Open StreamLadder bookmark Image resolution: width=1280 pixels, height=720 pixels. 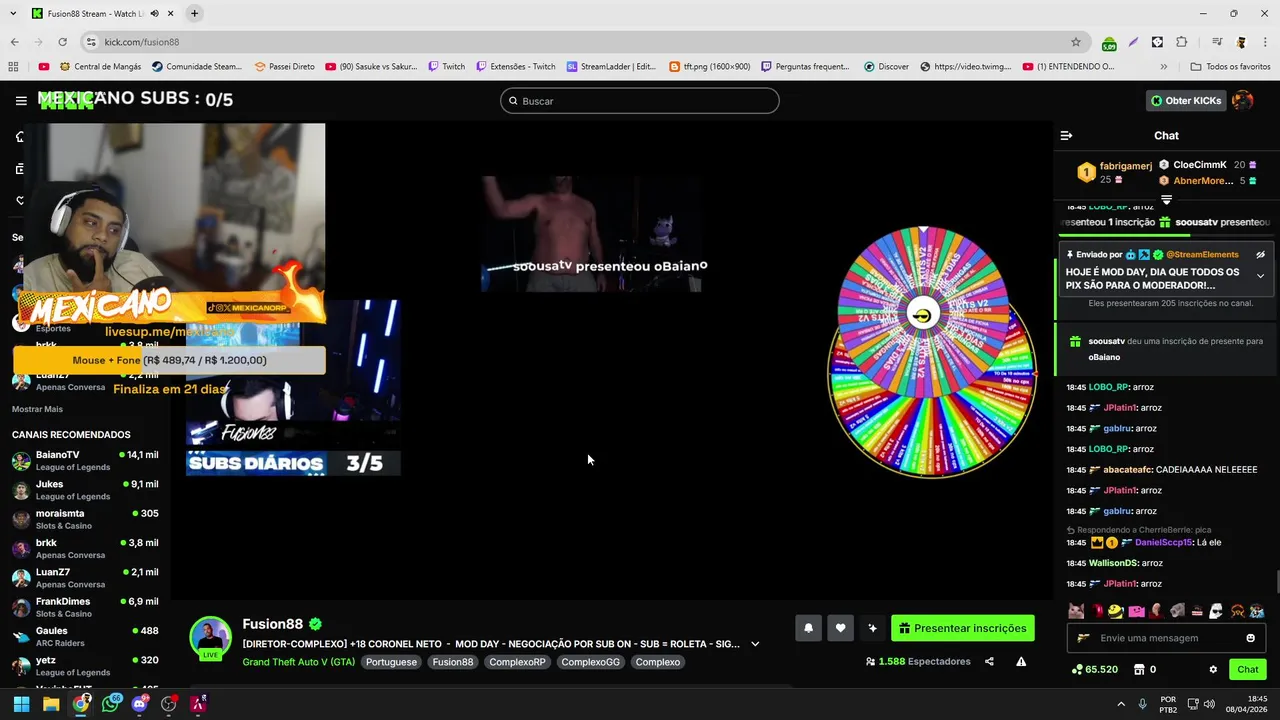[611, 67]
